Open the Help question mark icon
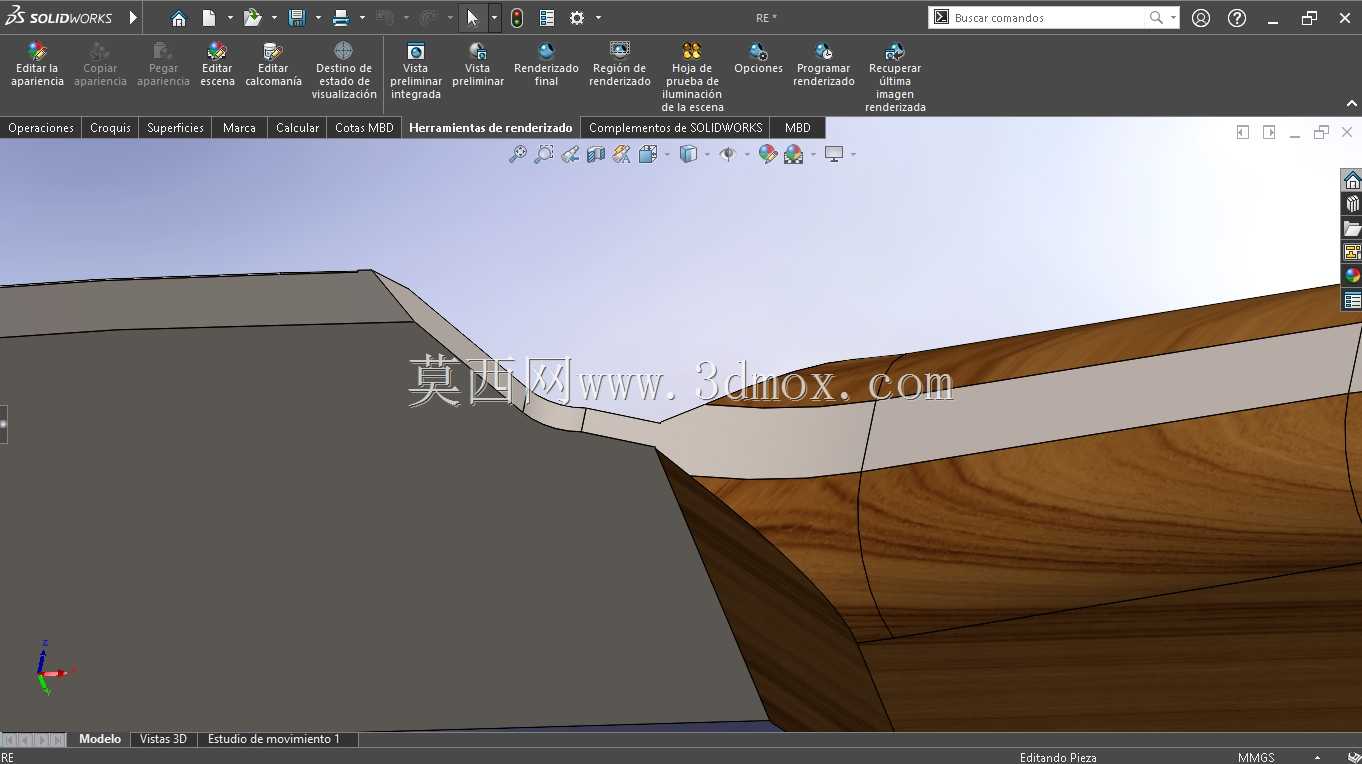 coord(1237,18)
